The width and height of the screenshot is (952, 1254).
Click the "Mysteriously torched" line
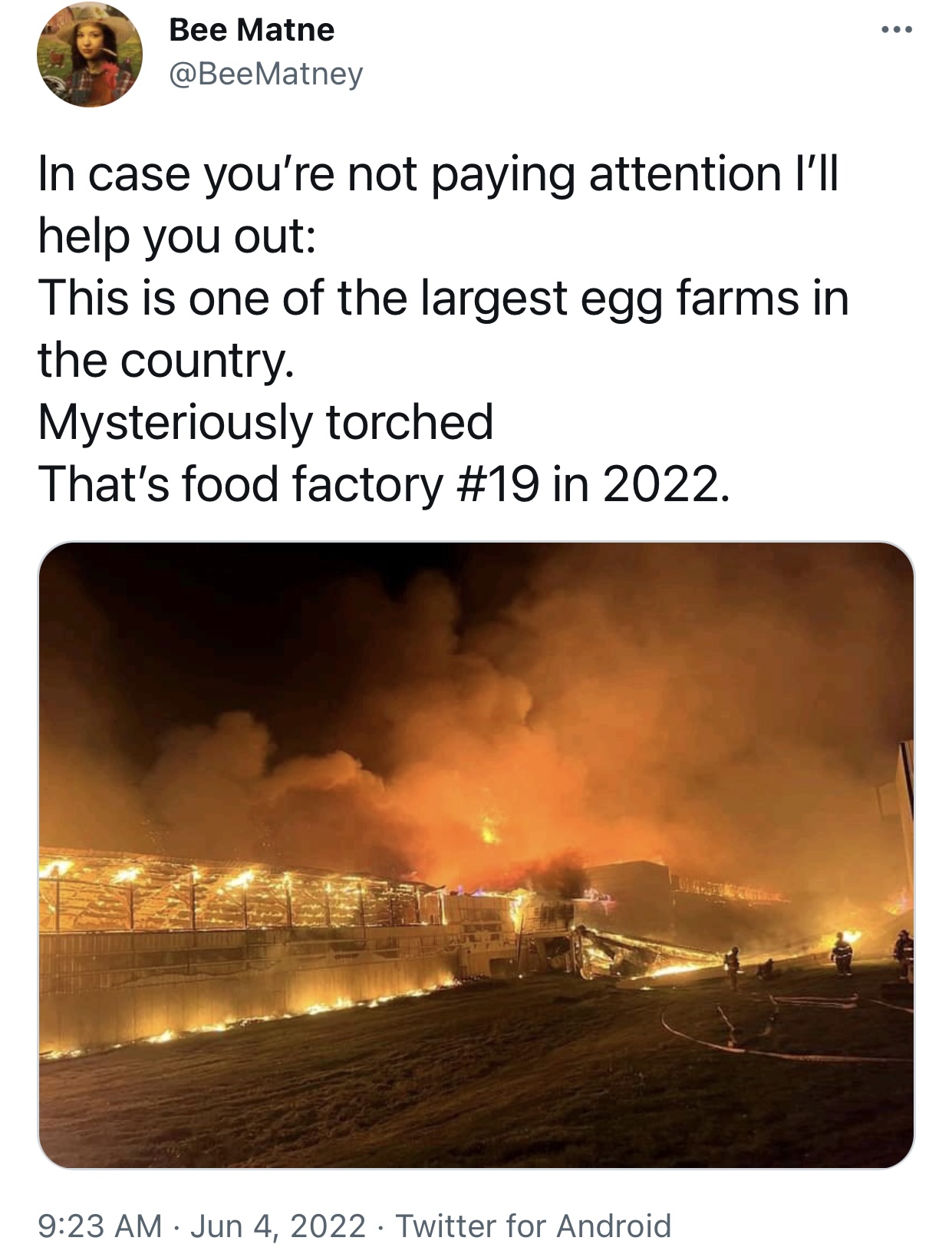coord(265,422)
